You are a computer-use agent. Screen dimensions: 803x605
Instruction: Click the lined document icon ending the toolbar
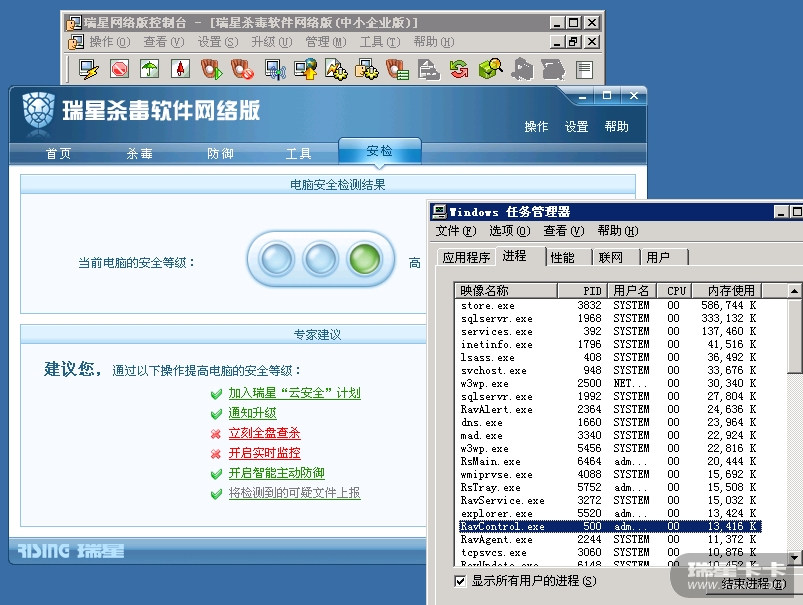pos(584,70)
